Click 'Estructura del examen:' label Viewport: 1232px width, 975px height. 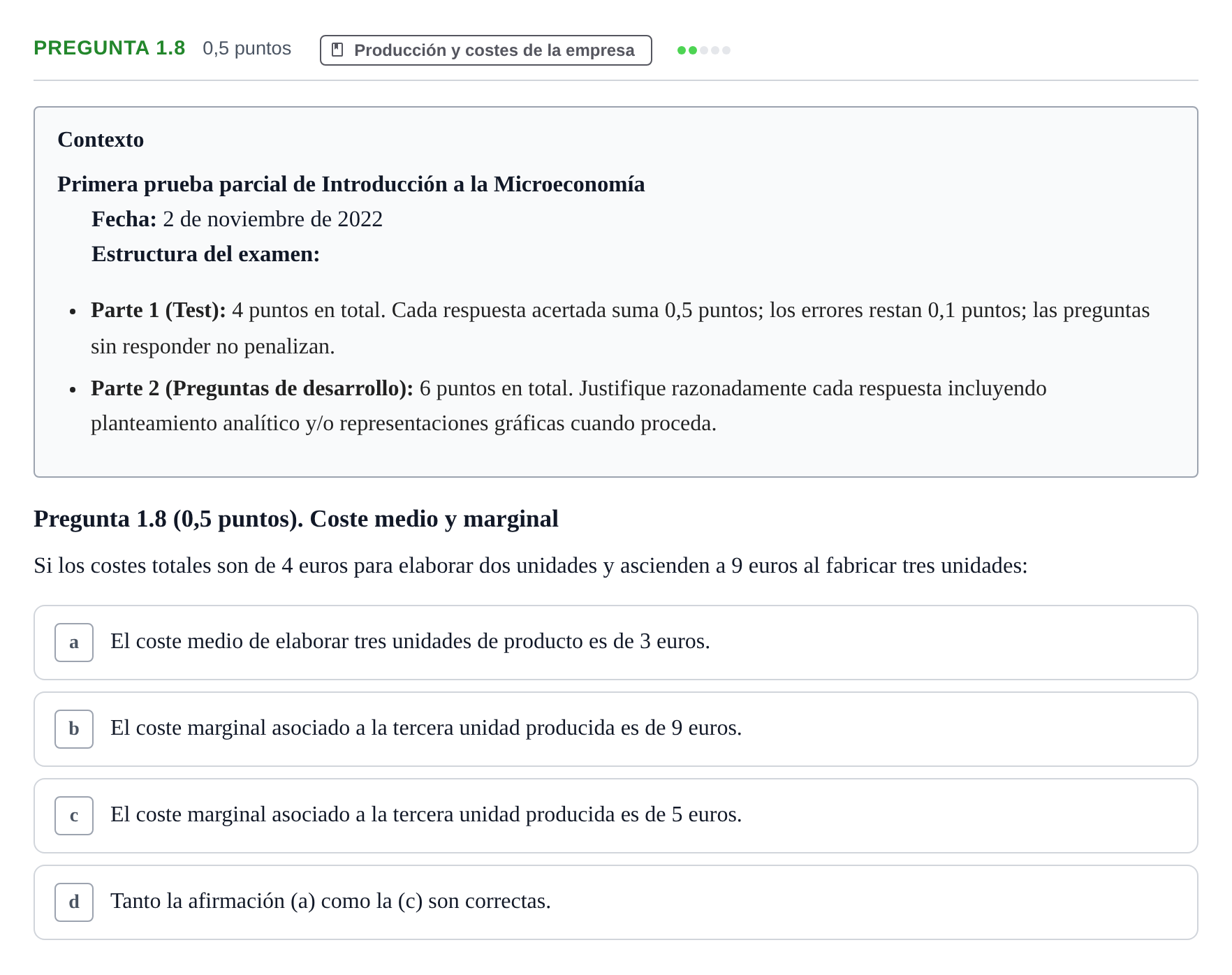(x=205, y=254)
